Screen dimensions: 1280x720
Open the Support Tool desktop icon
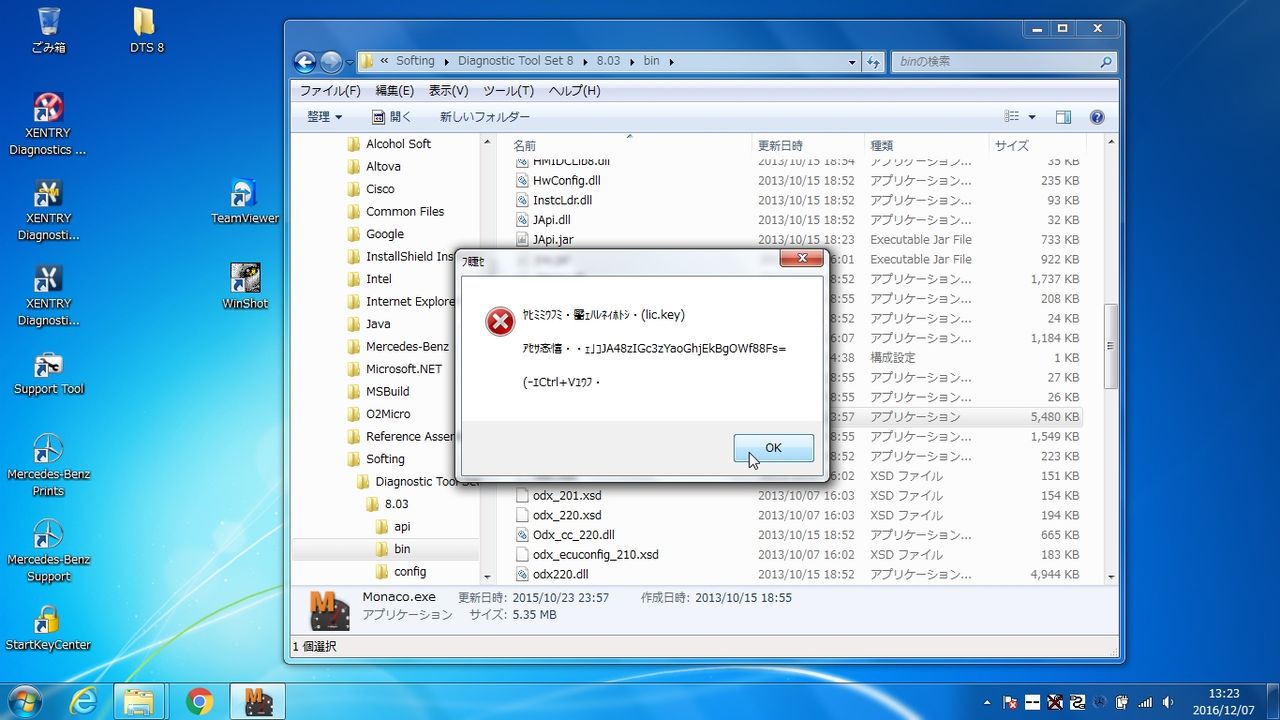point(48,372)
